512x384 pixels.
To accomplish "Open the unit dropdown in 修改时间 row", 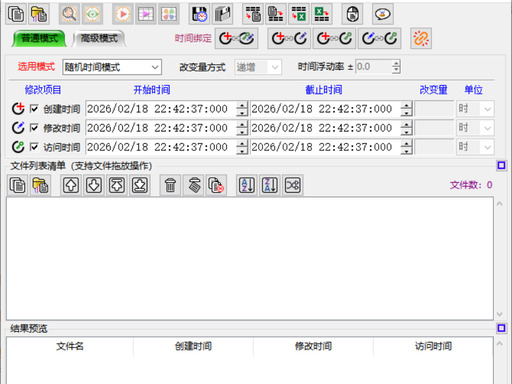I will (x=475, y=128).
